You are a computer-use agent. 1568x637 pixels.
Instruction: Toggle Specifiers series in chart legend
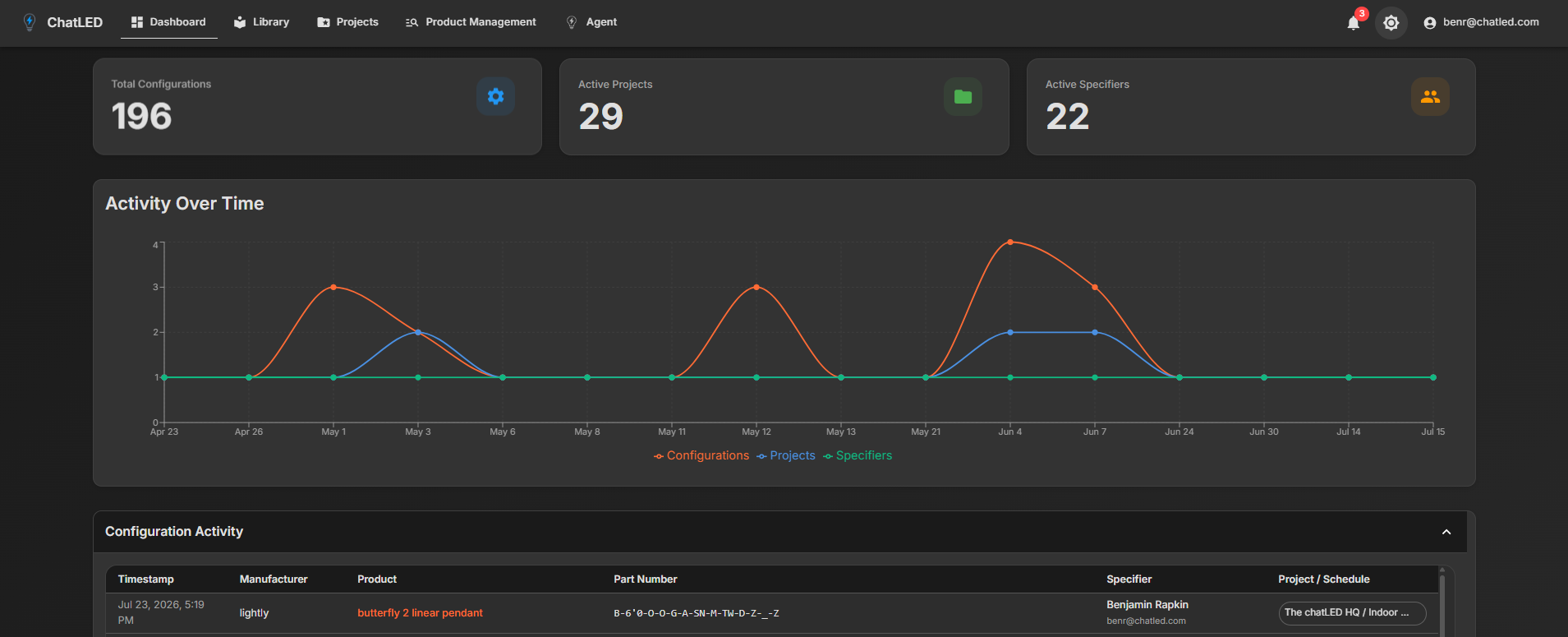858,455
